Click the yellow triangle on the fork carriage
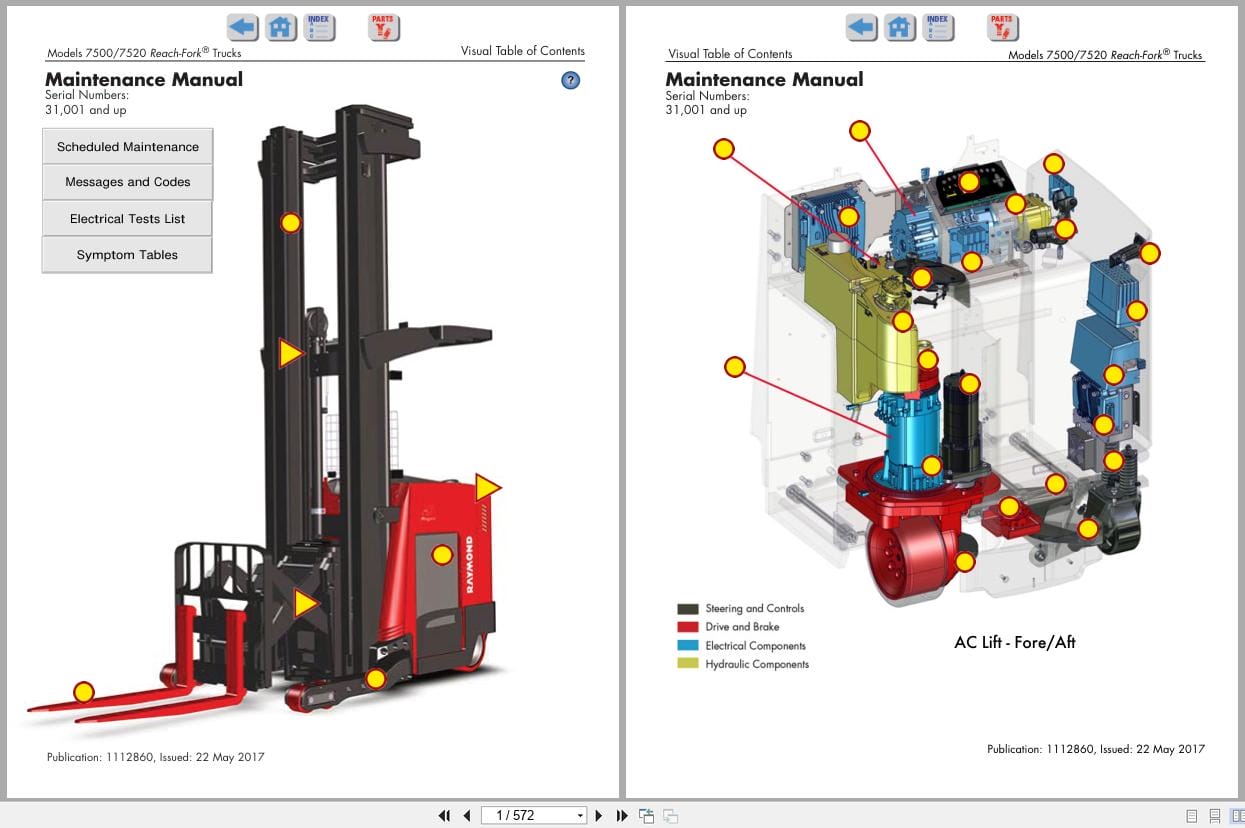Image resolution: width=1245 pixels, height=828 pixels. (x=305, y=603)
